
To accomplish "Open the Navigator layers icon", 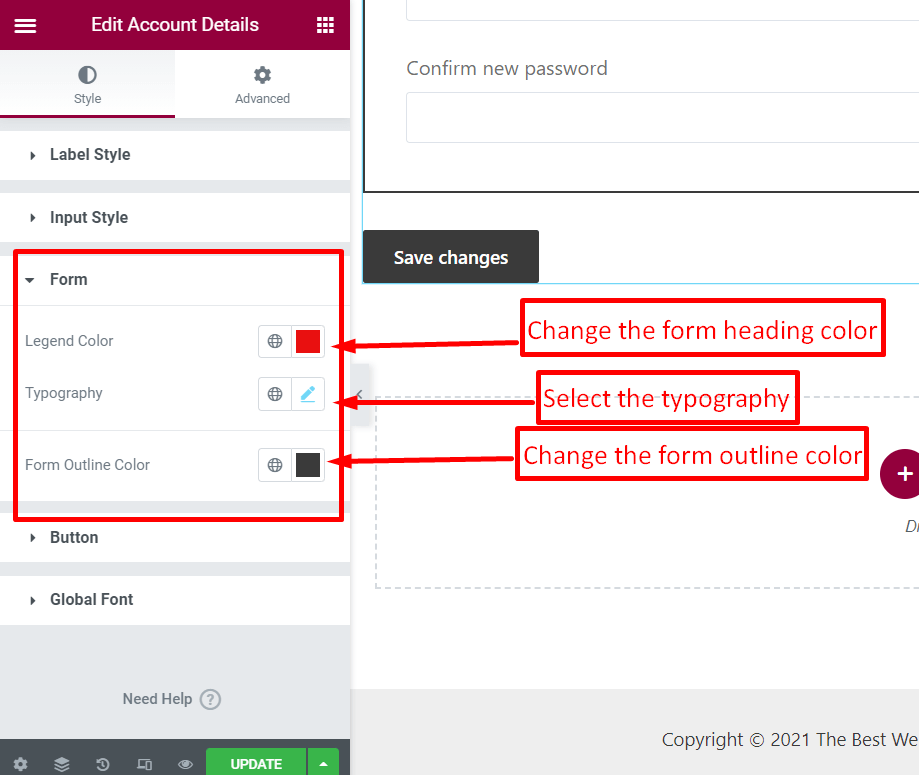I will [x=62, y=763].
